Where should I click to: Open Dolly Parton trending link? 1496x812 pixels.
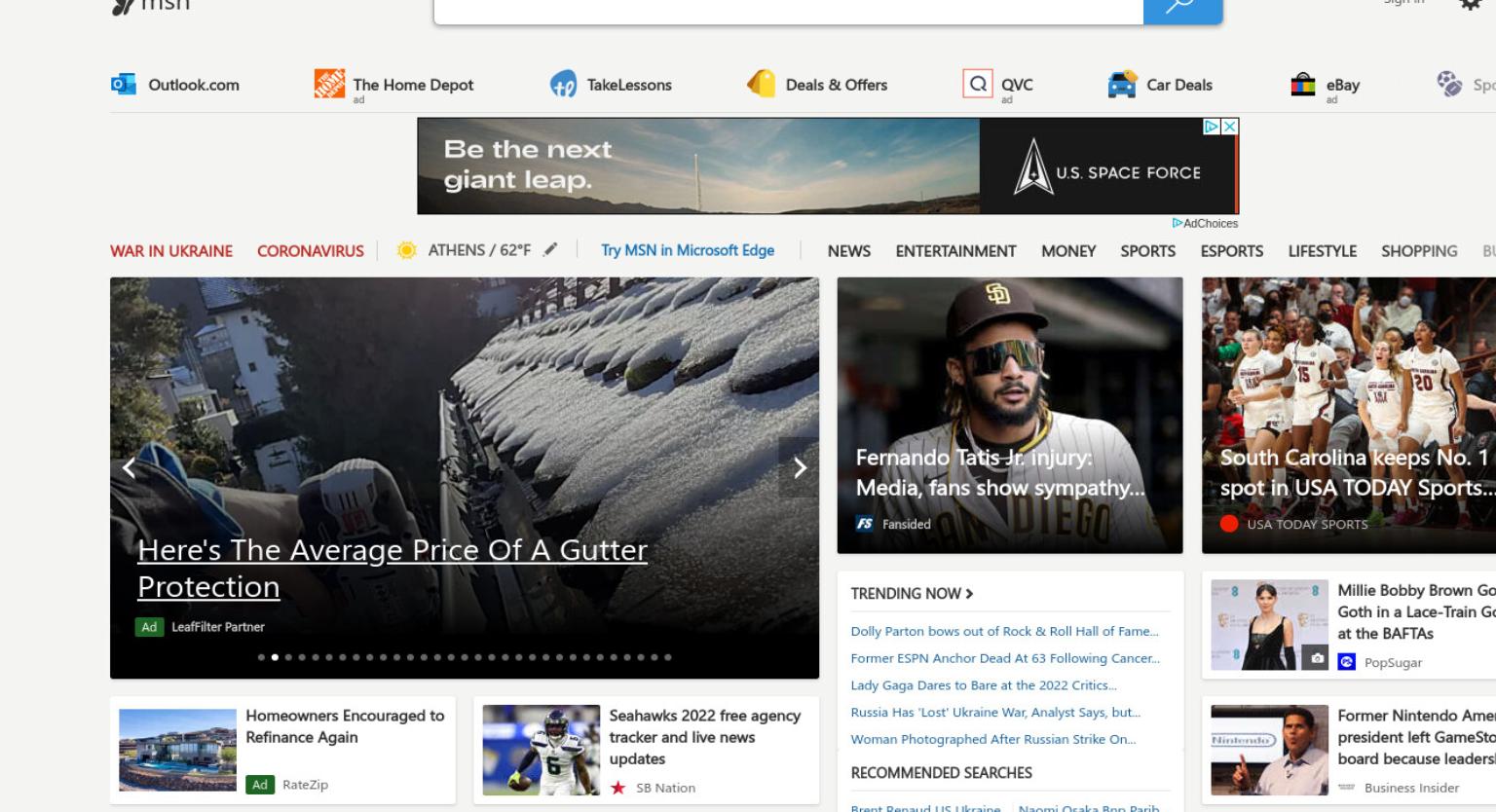[1004, 631]
